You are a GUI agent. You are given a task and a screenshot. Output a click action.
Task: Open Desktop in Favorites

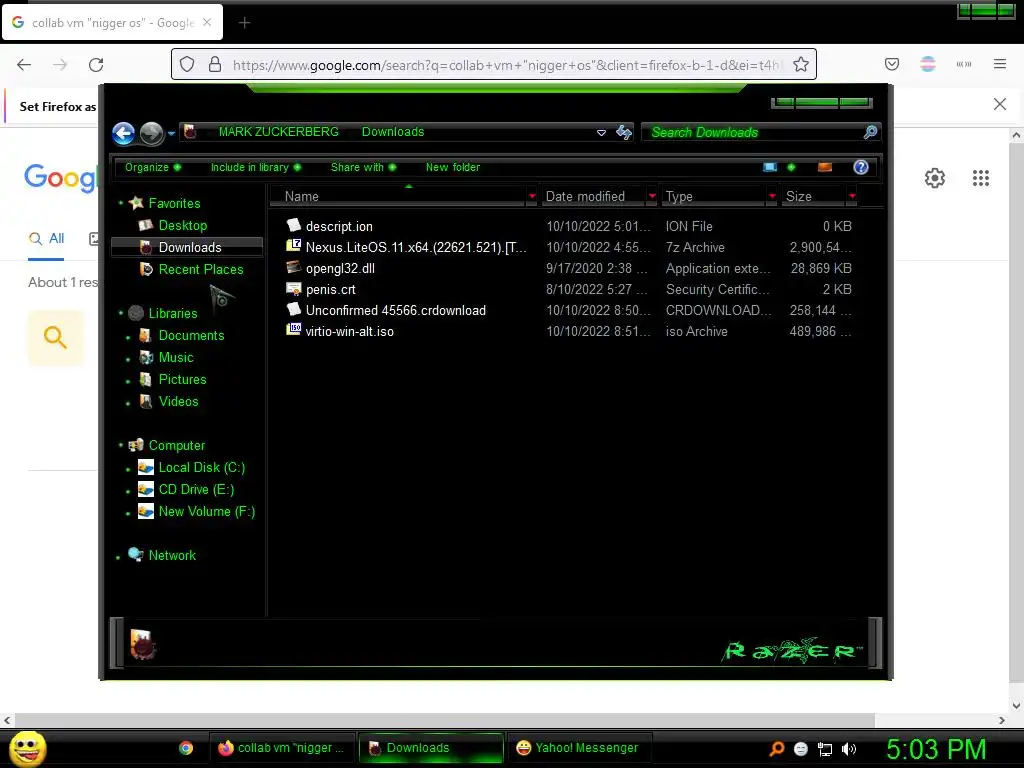(182, 225)
